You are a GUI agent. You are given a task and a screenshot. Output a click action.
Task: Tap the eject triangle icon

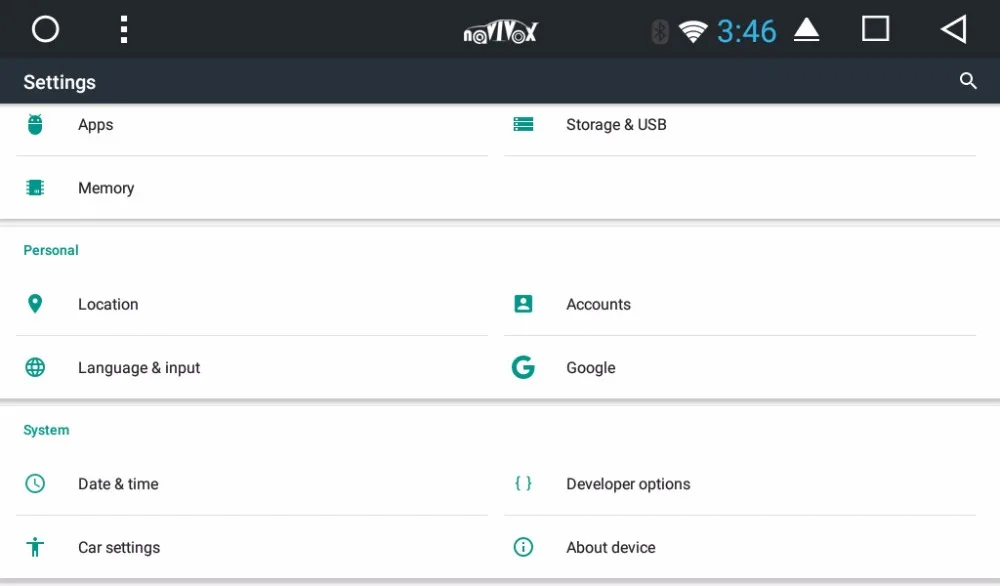tap(806, 31)
